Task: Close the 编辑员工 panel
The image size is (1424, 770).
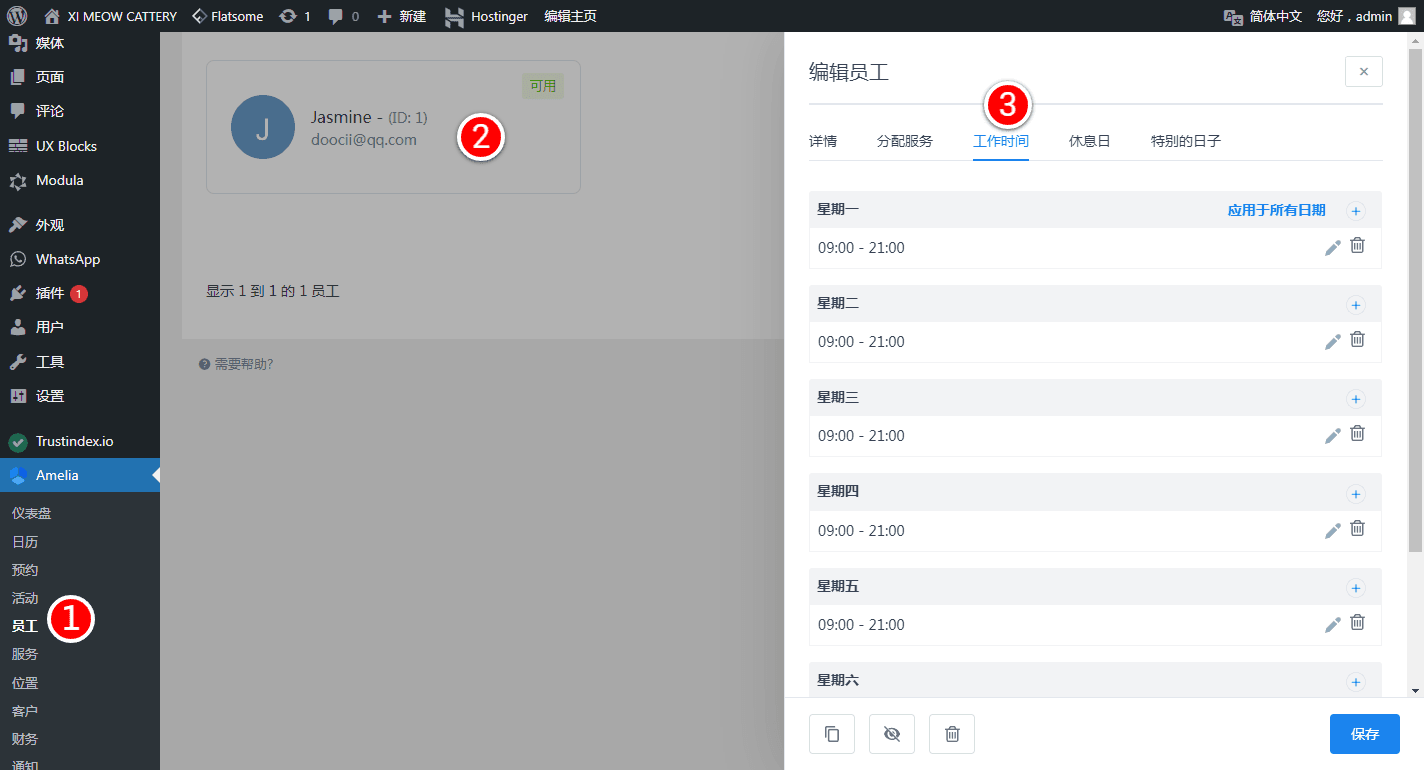Action: pos(1363,71)
